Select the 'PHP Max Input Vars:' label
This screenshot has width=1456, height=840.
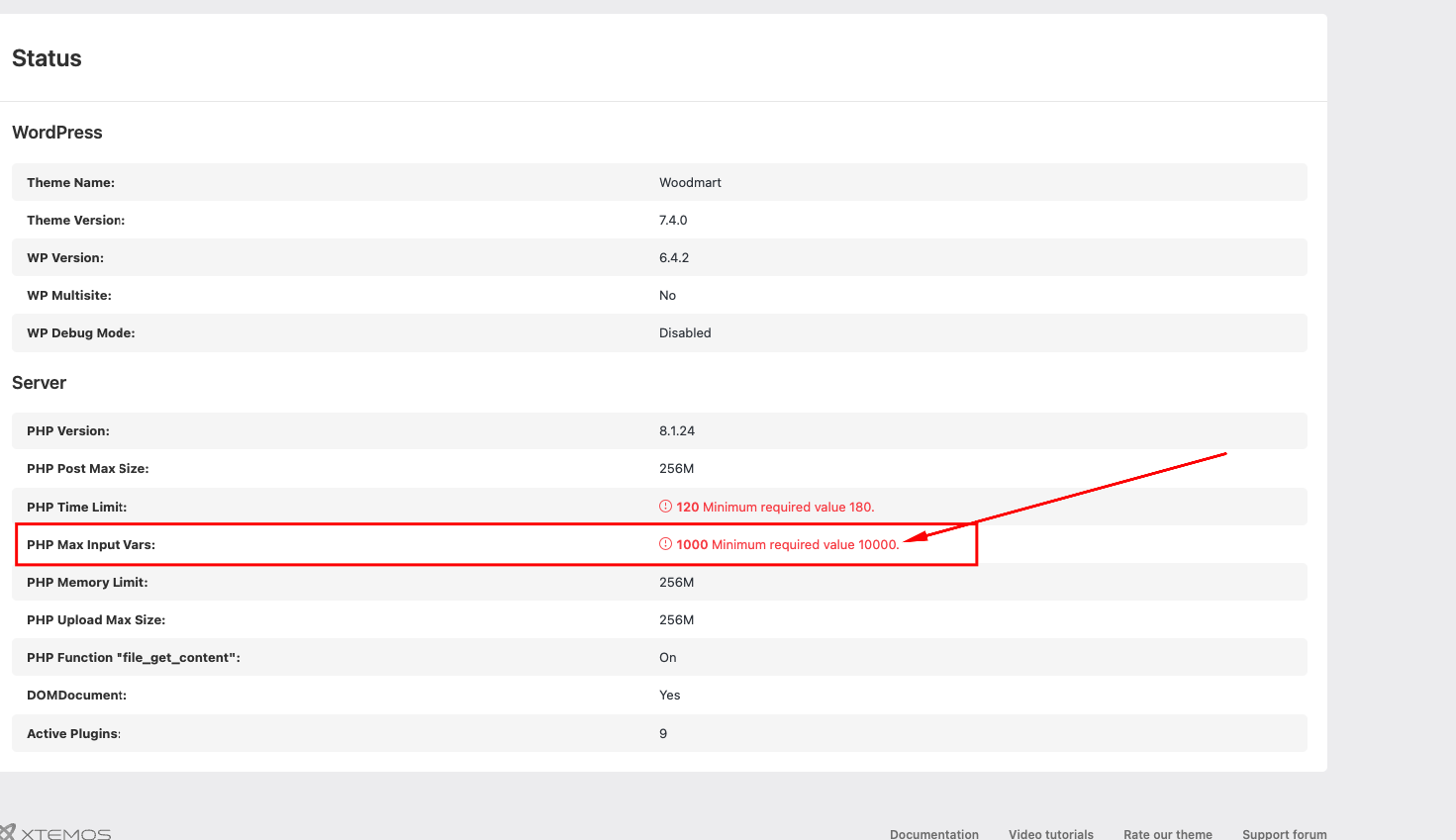point(91,545)
